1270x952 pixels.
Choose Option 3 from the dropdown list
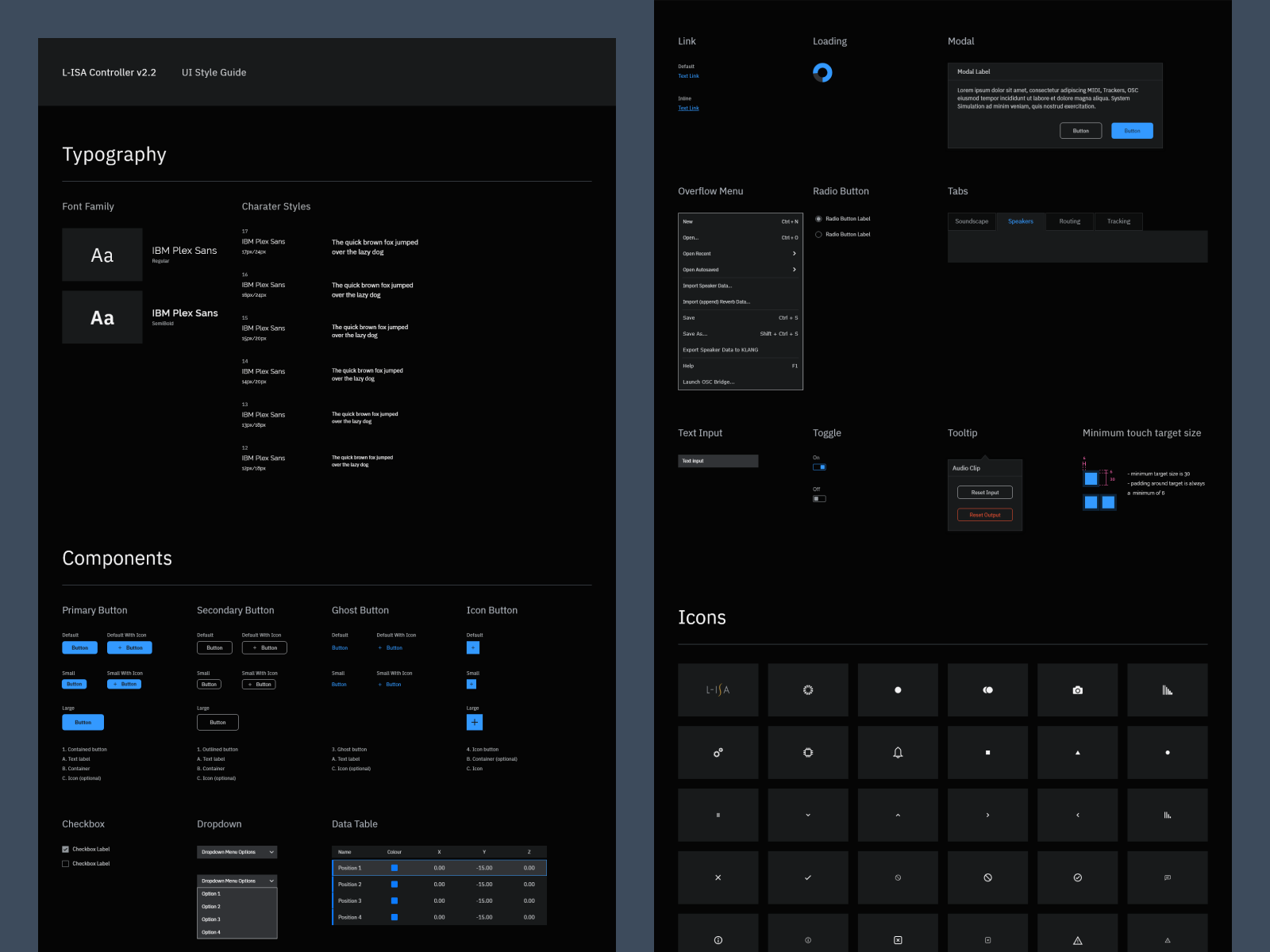click(237, 919)
